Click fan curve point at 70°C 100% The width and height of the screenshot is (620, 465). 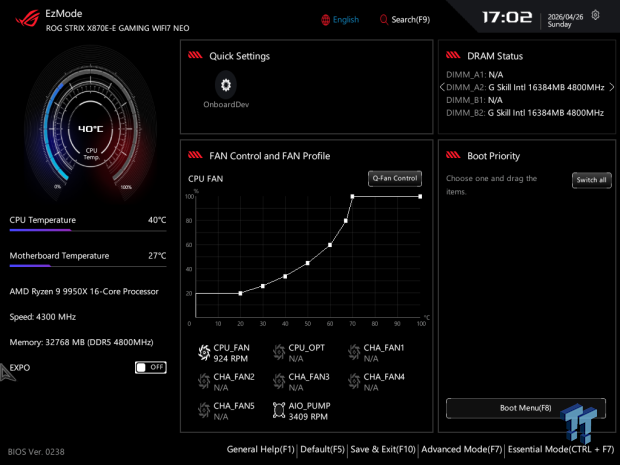352,197
